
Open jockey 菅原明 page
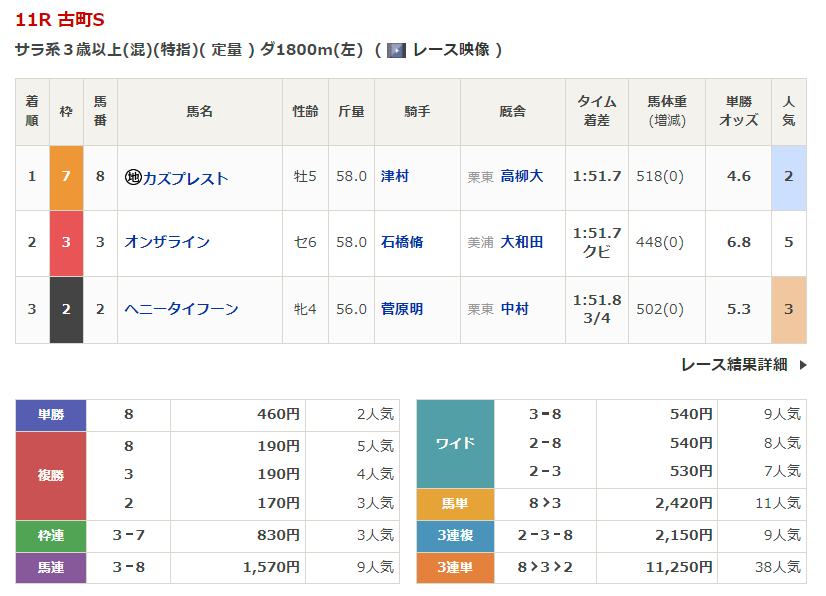click(402, 309)
